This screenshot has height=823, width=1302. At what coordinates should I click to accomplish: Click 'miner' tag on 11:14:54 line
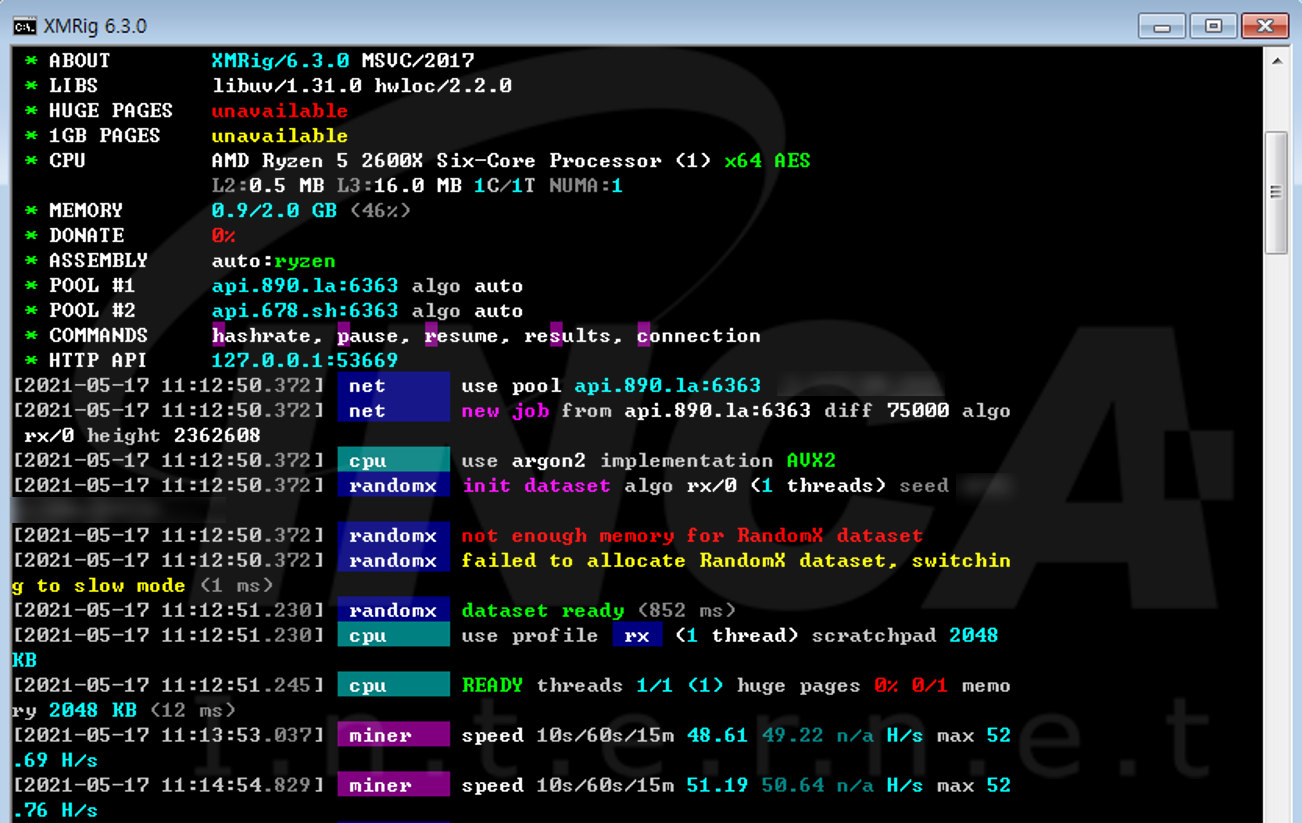393,786
